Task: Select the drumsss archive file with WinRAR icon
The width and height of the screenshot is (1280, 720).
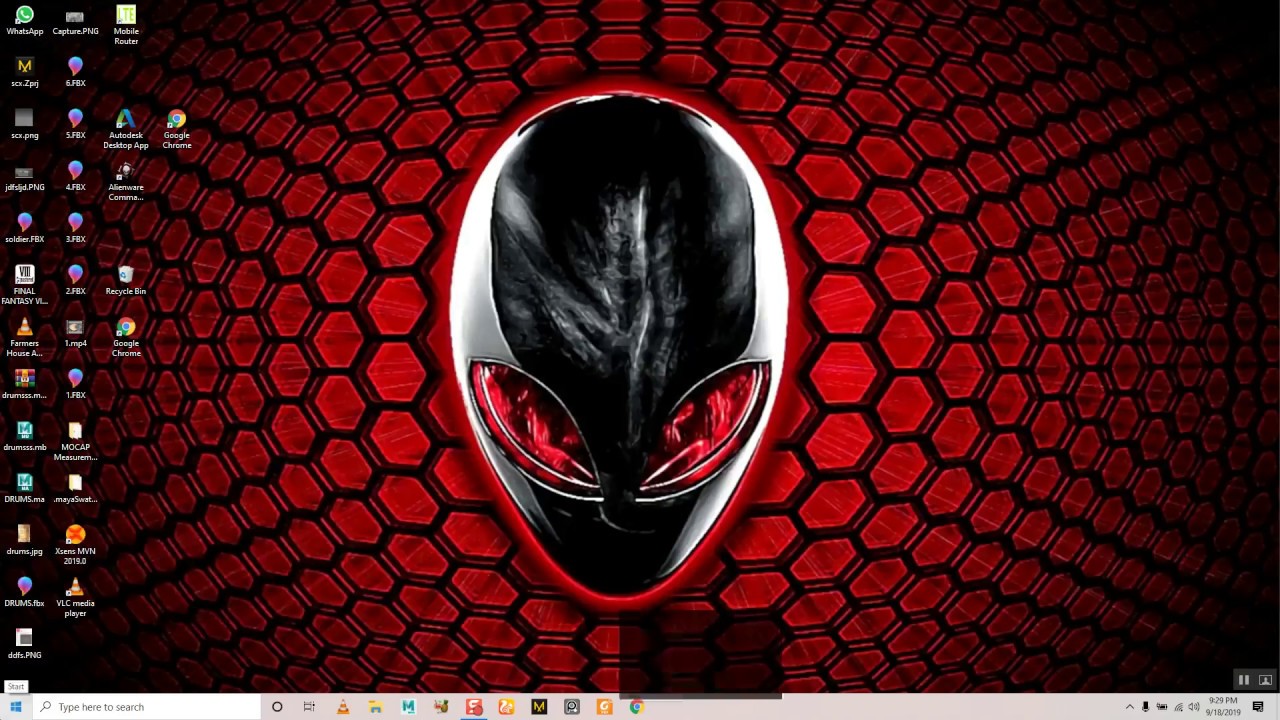Action: [25, 385]
